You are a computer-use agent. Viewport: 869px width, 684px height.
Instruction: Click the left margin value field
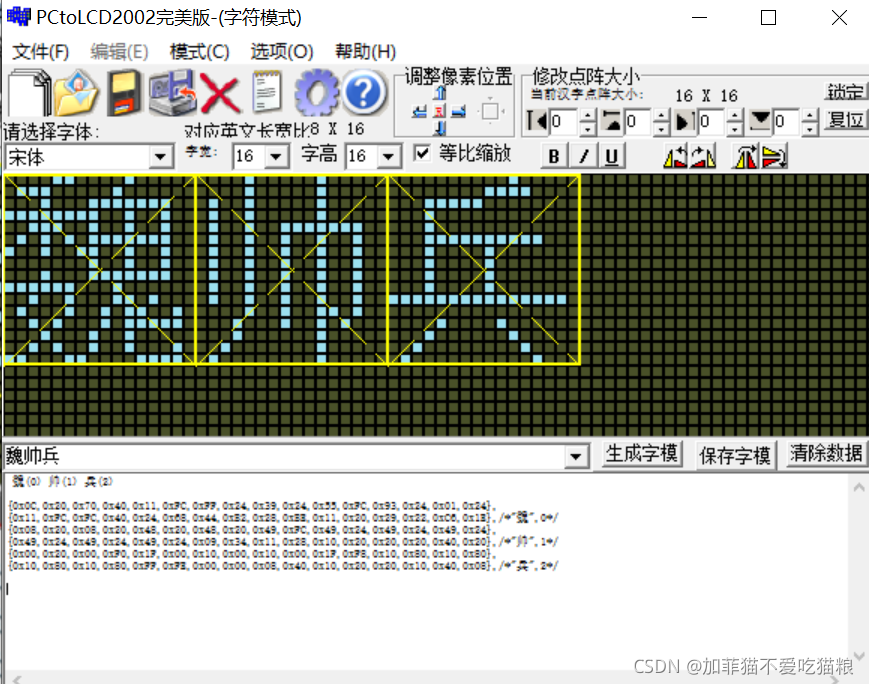click(564, 121)
